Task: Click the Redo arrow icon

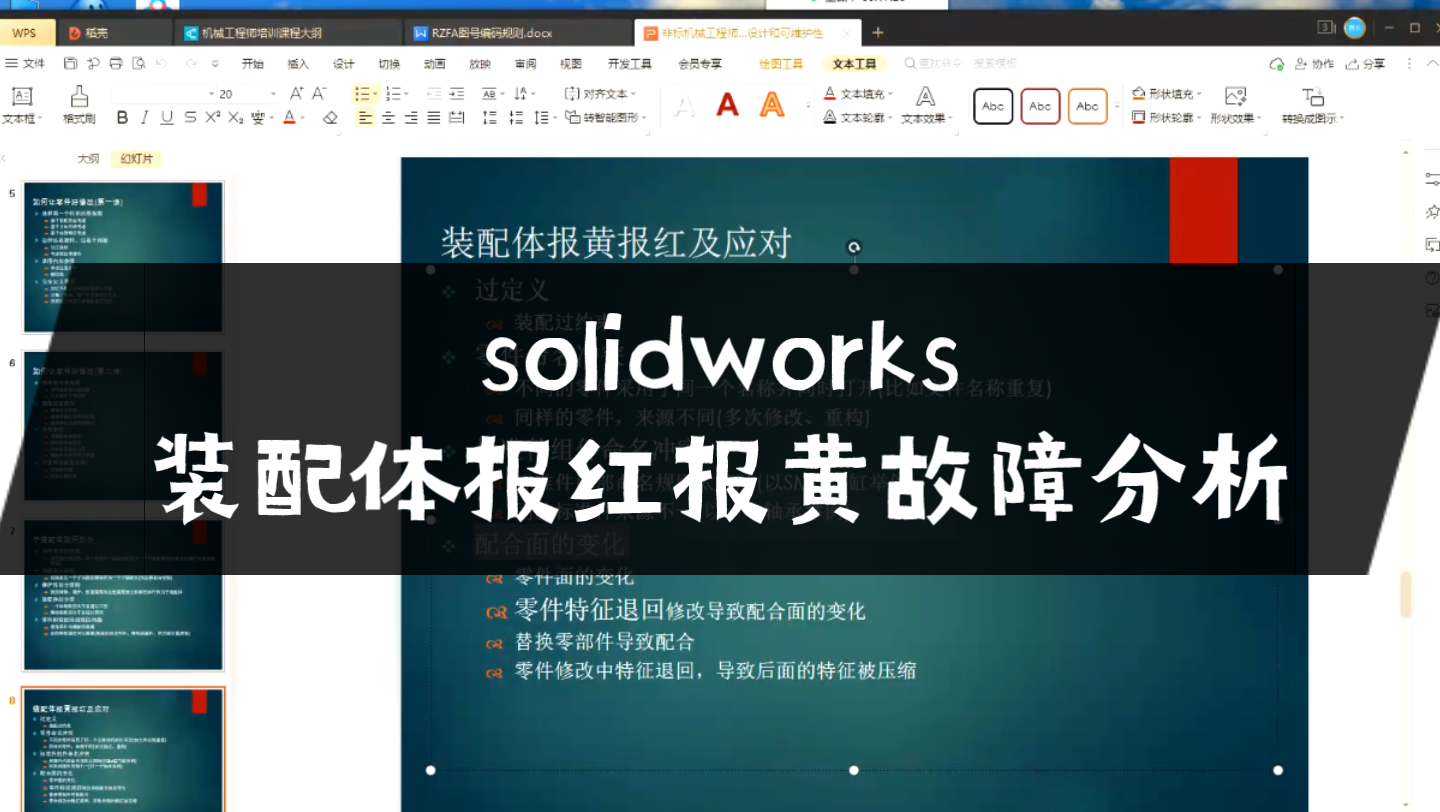Action: [x=190, y=64]
